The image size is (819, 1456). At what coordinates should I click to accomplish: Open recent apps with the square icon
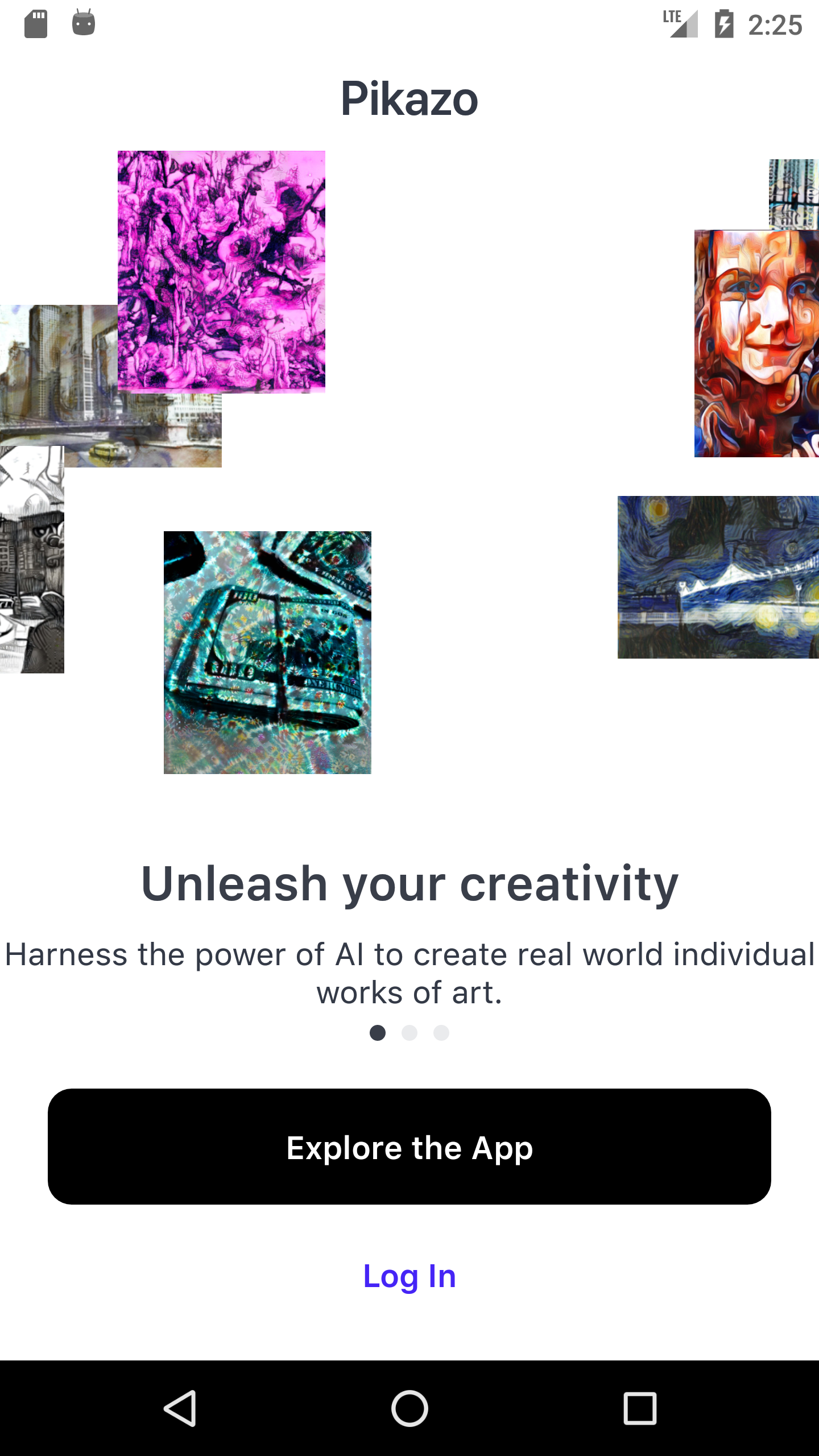[x=640, y=1408]
